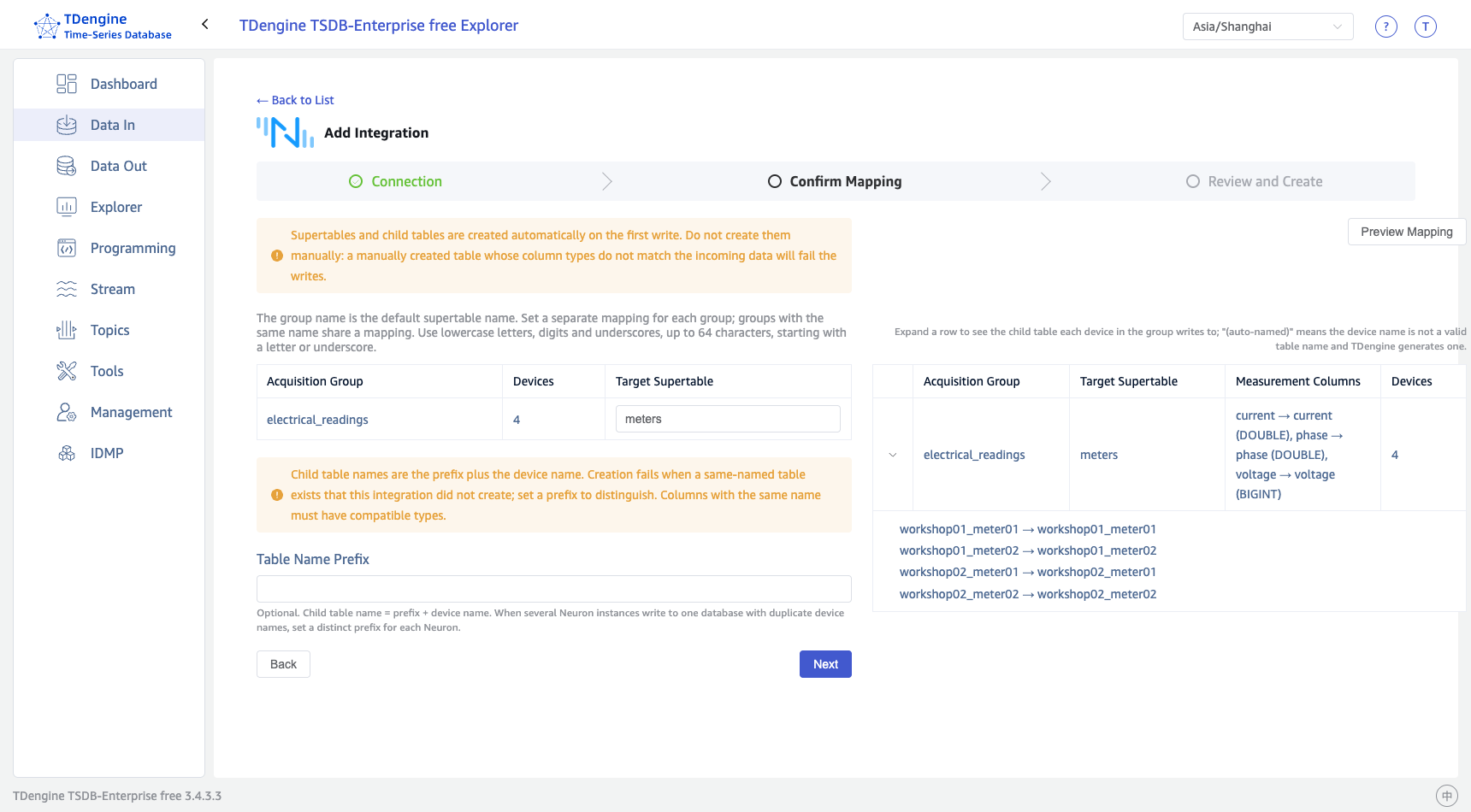Collapse sidebar with left chevron
Image resolution: width=1471 pixels, height=812 pixels.
tap(205, 24)
